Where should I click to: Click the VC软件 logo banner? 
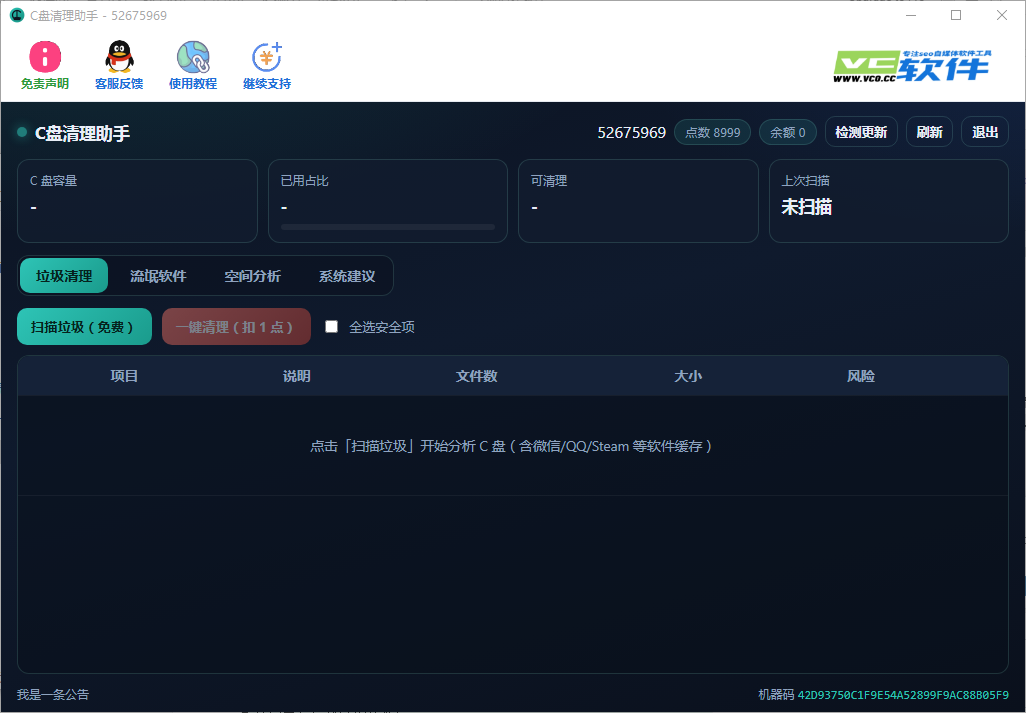(911, 67)
